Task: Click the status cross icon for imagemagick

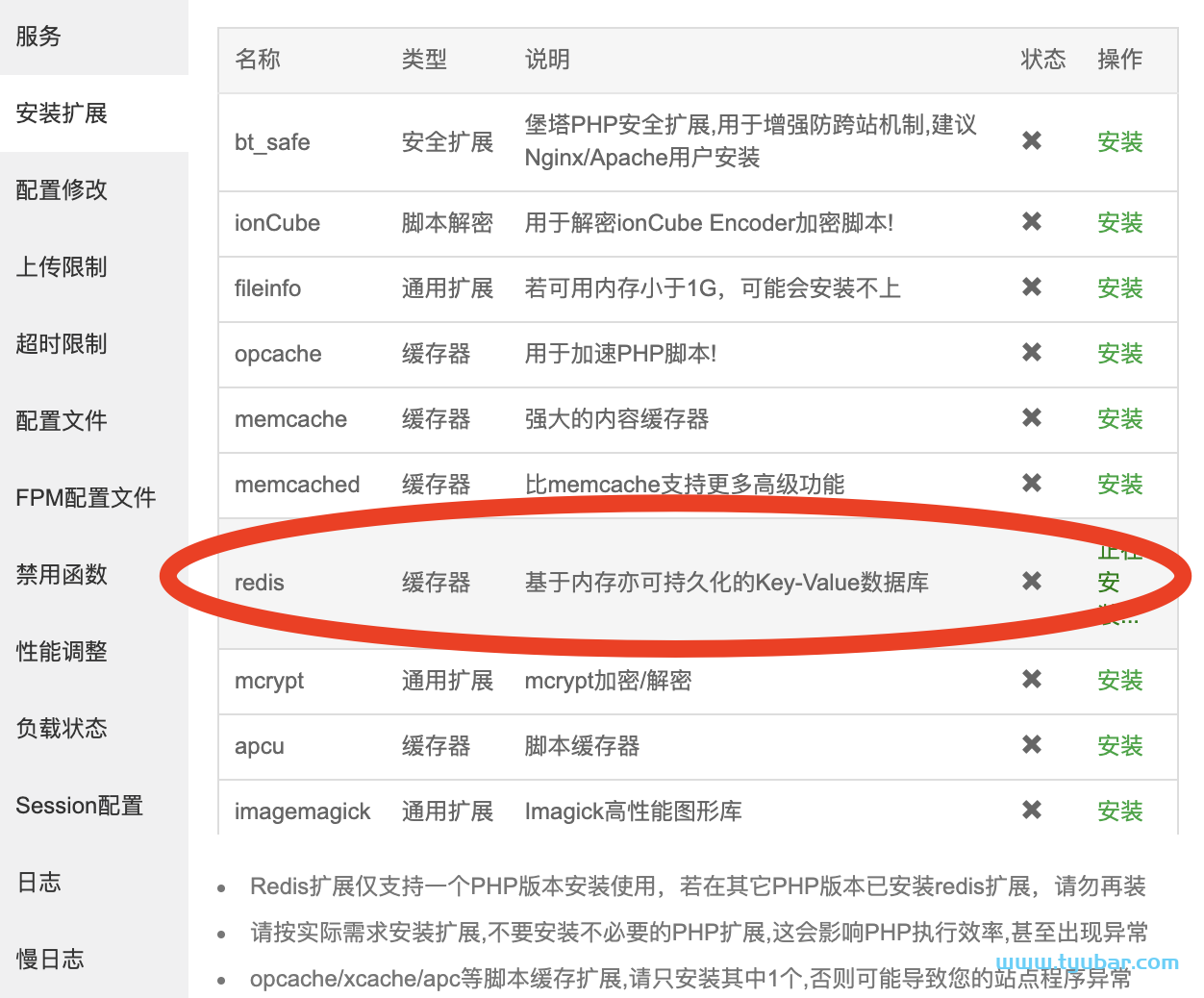Action: [x=1031, y=811]
